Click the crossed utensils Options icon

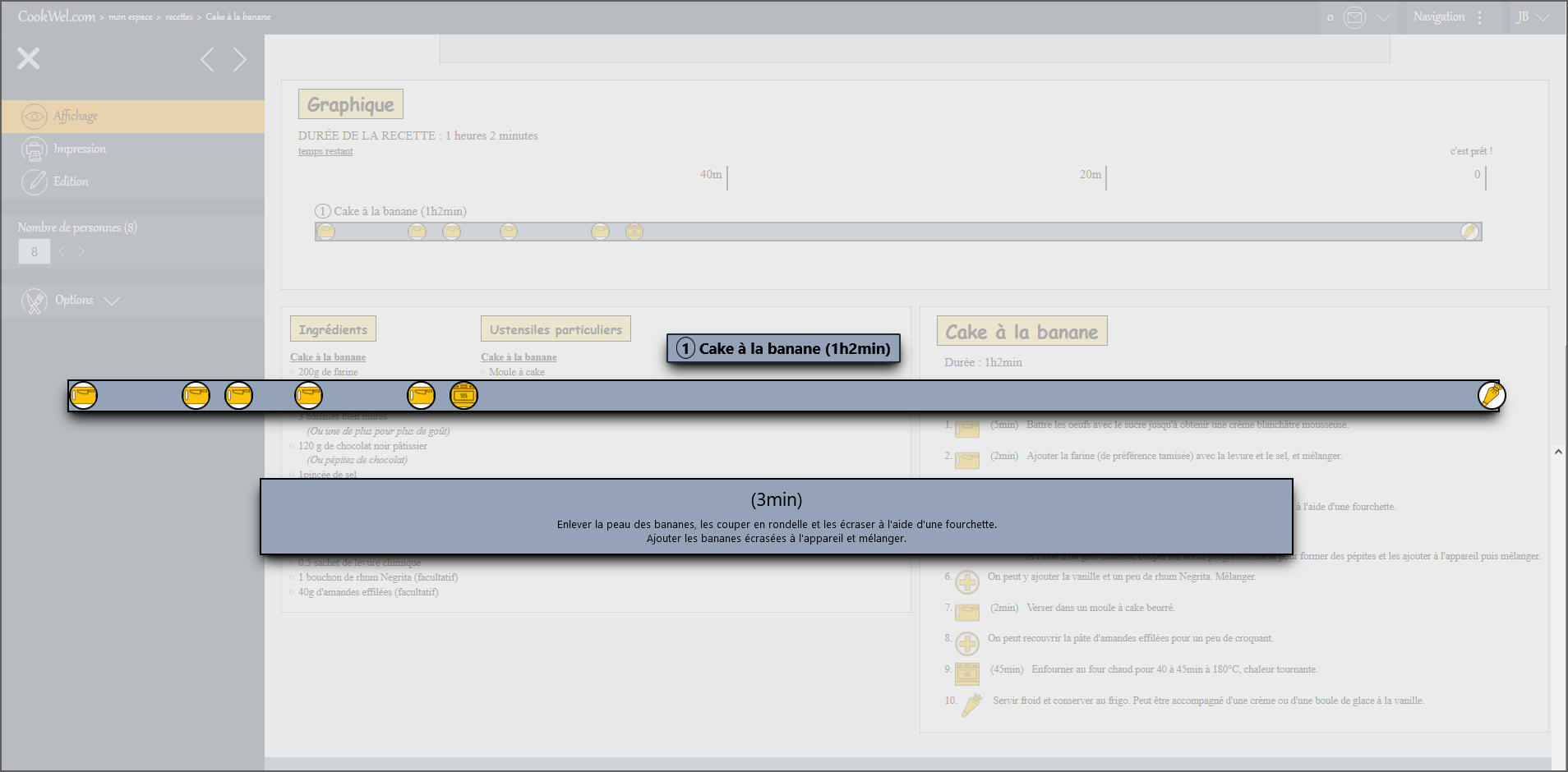pos(35,301)
